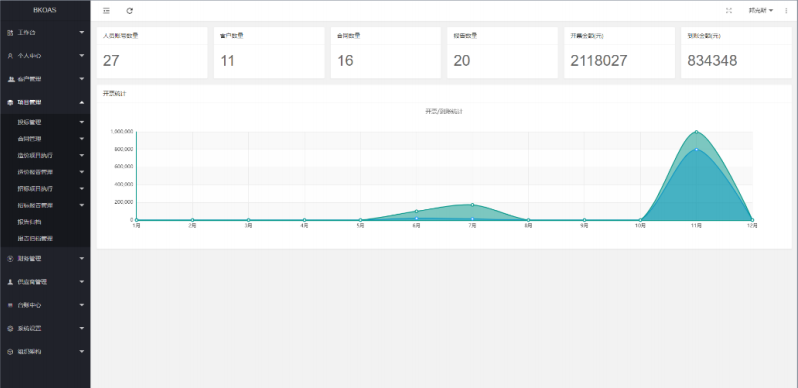
Task: Click the 开票统计 panel heading
Action: coord(115,94)
